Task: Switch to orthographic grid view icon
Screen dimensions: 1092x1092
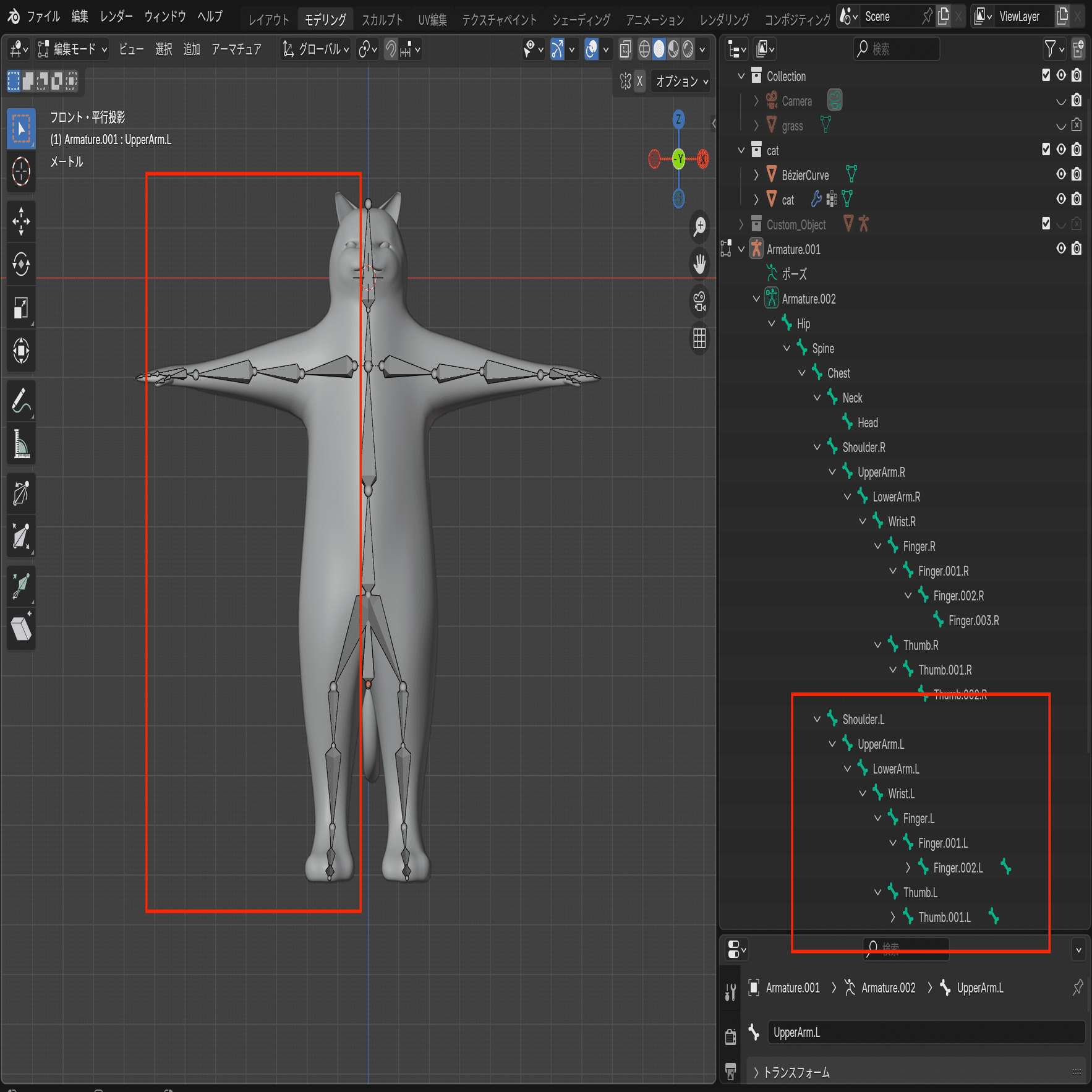Action: 699,338
